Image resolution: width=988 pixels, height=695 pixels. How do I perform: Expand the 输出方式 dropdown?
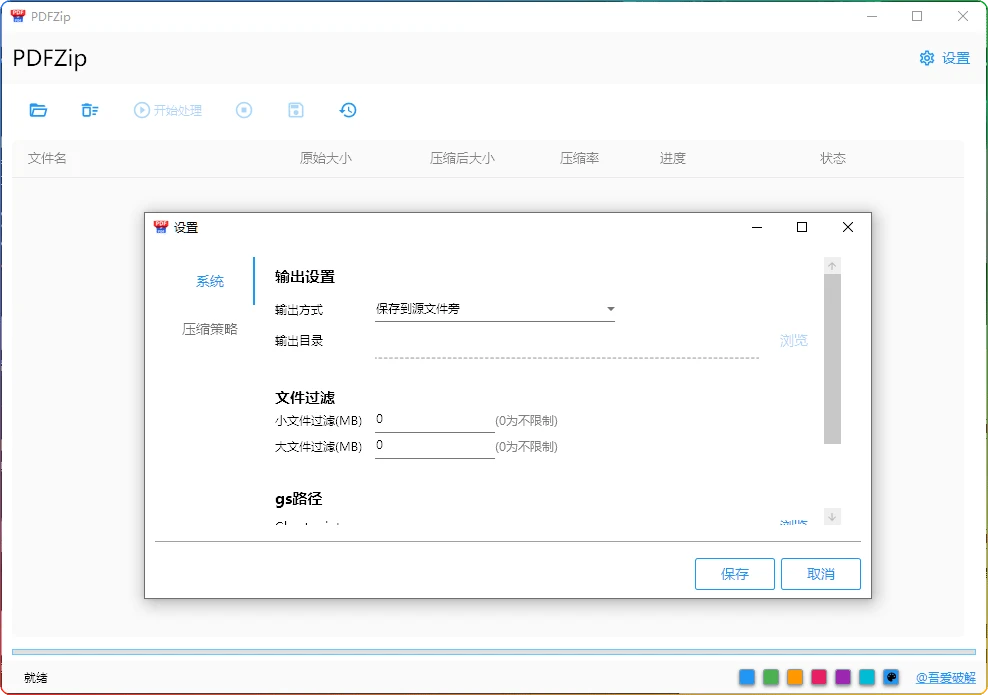[494, 310]
